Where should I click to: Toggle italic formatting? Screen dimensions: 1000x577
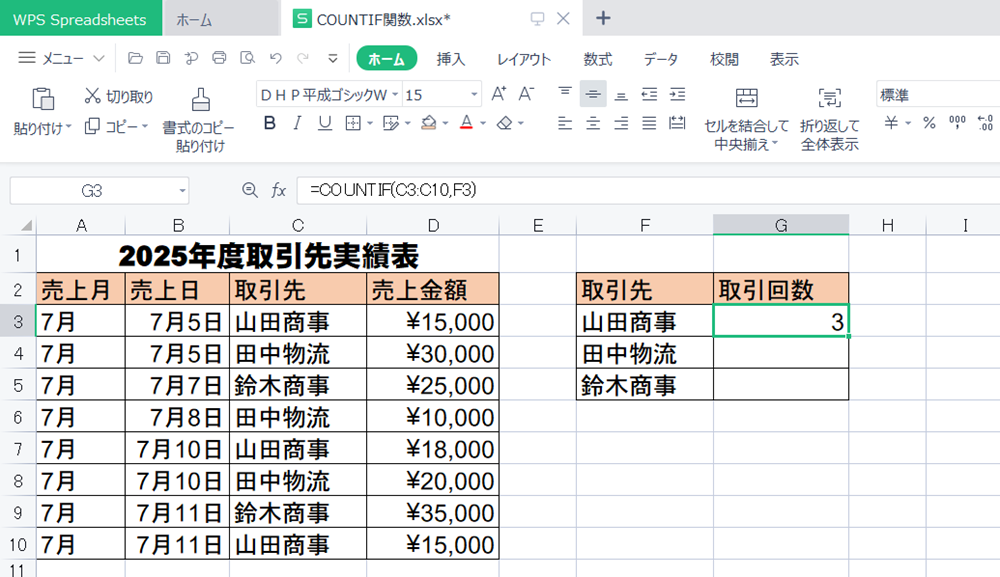click(297, 123)
